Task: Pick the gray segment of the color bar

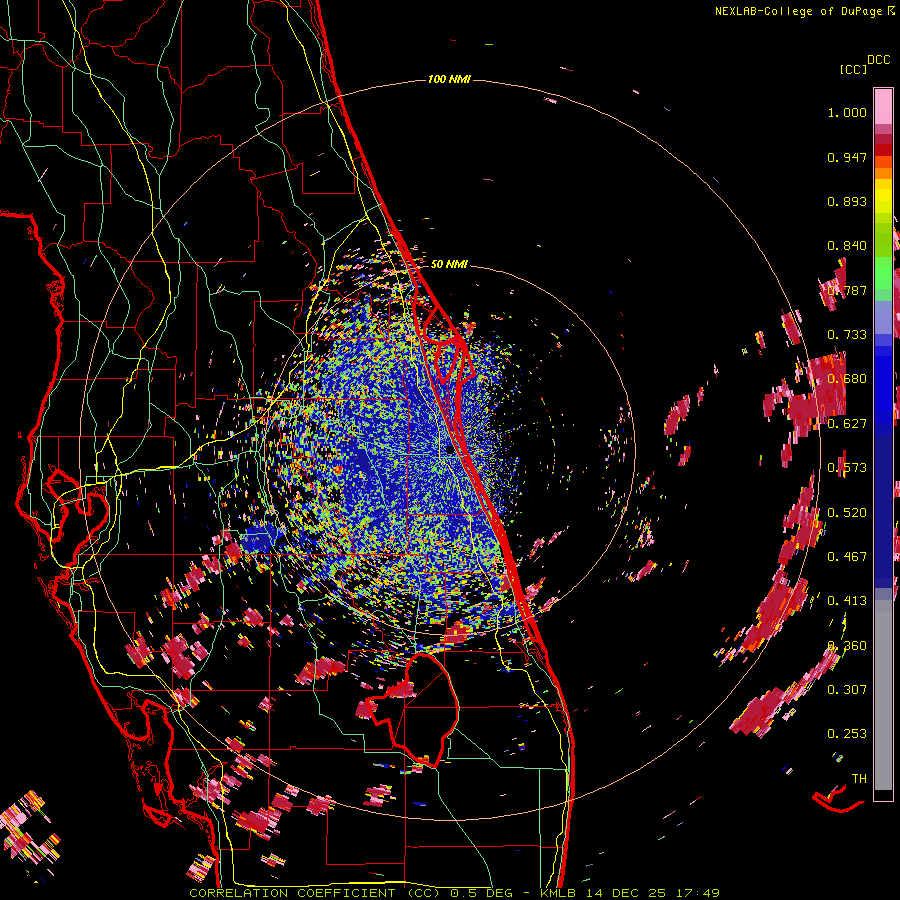Action: [x=883, y=695]
